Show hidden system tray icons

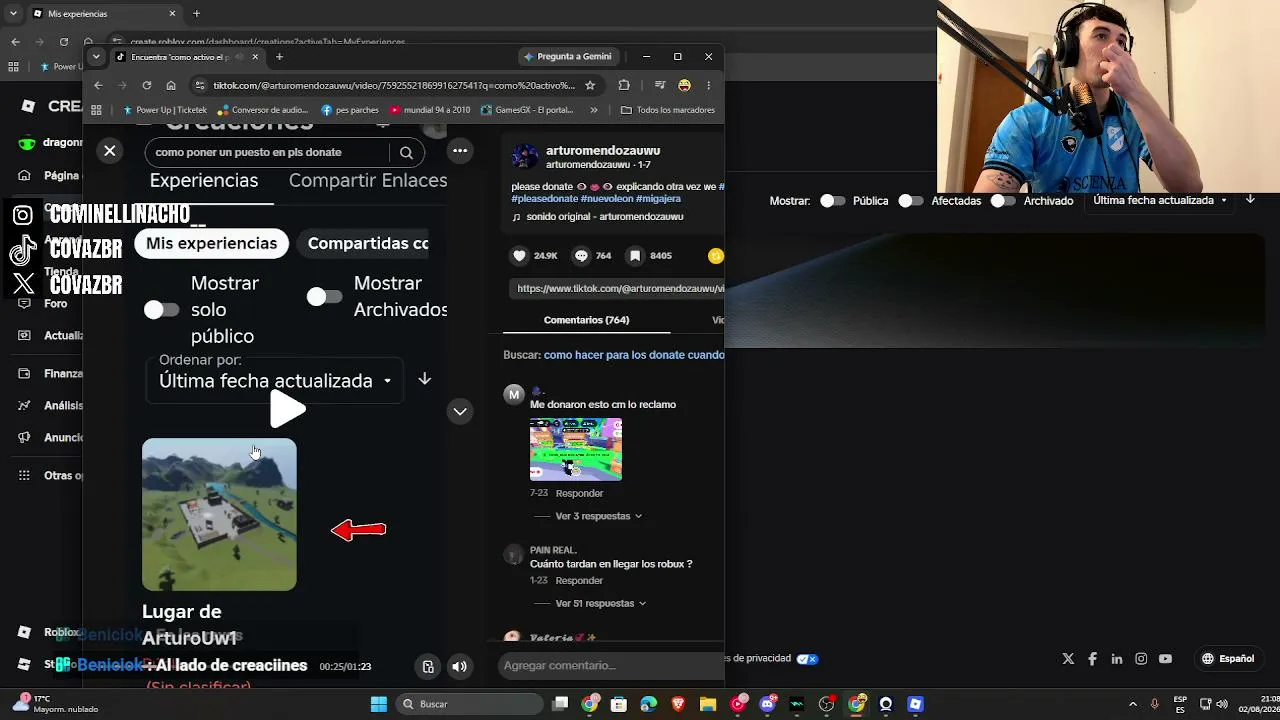[1133, 704]
